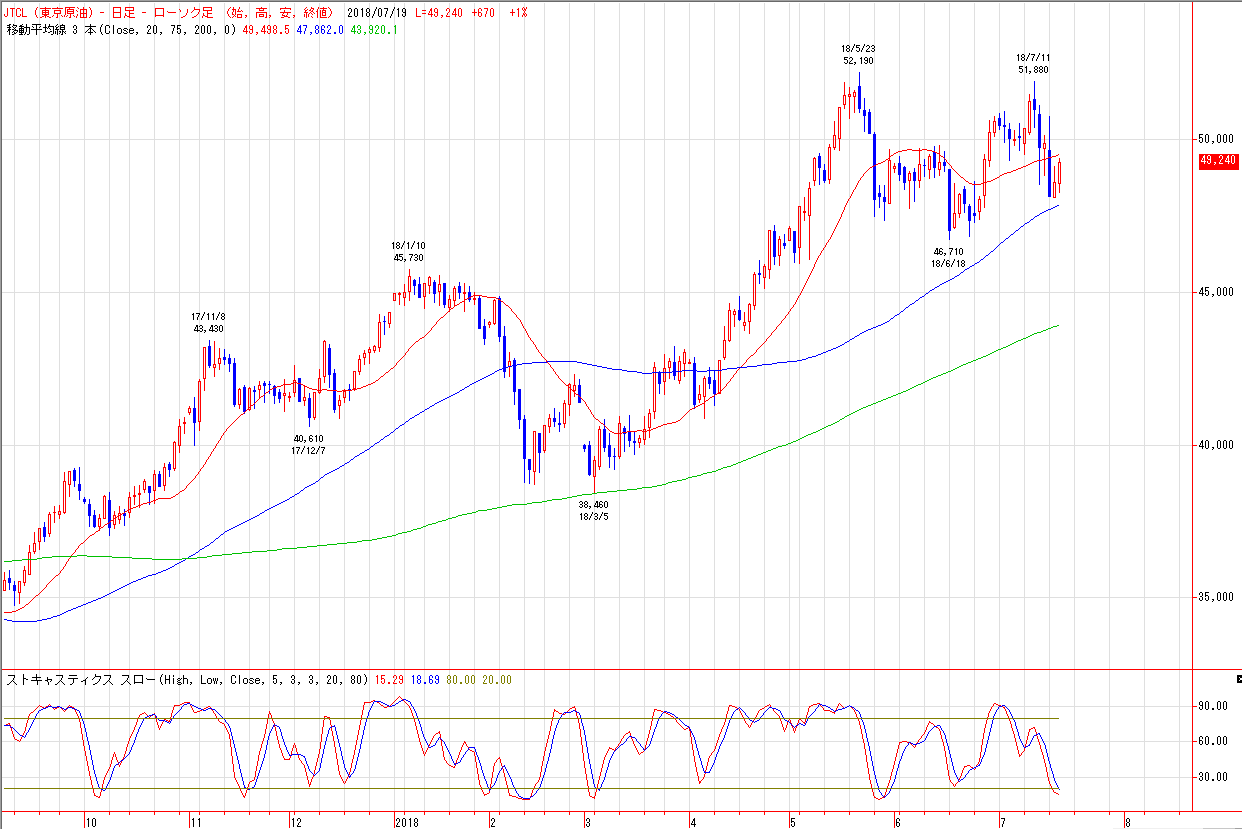1242x829 pixels.
Task: Click the +670 price change value
Action: pos(484,13)
